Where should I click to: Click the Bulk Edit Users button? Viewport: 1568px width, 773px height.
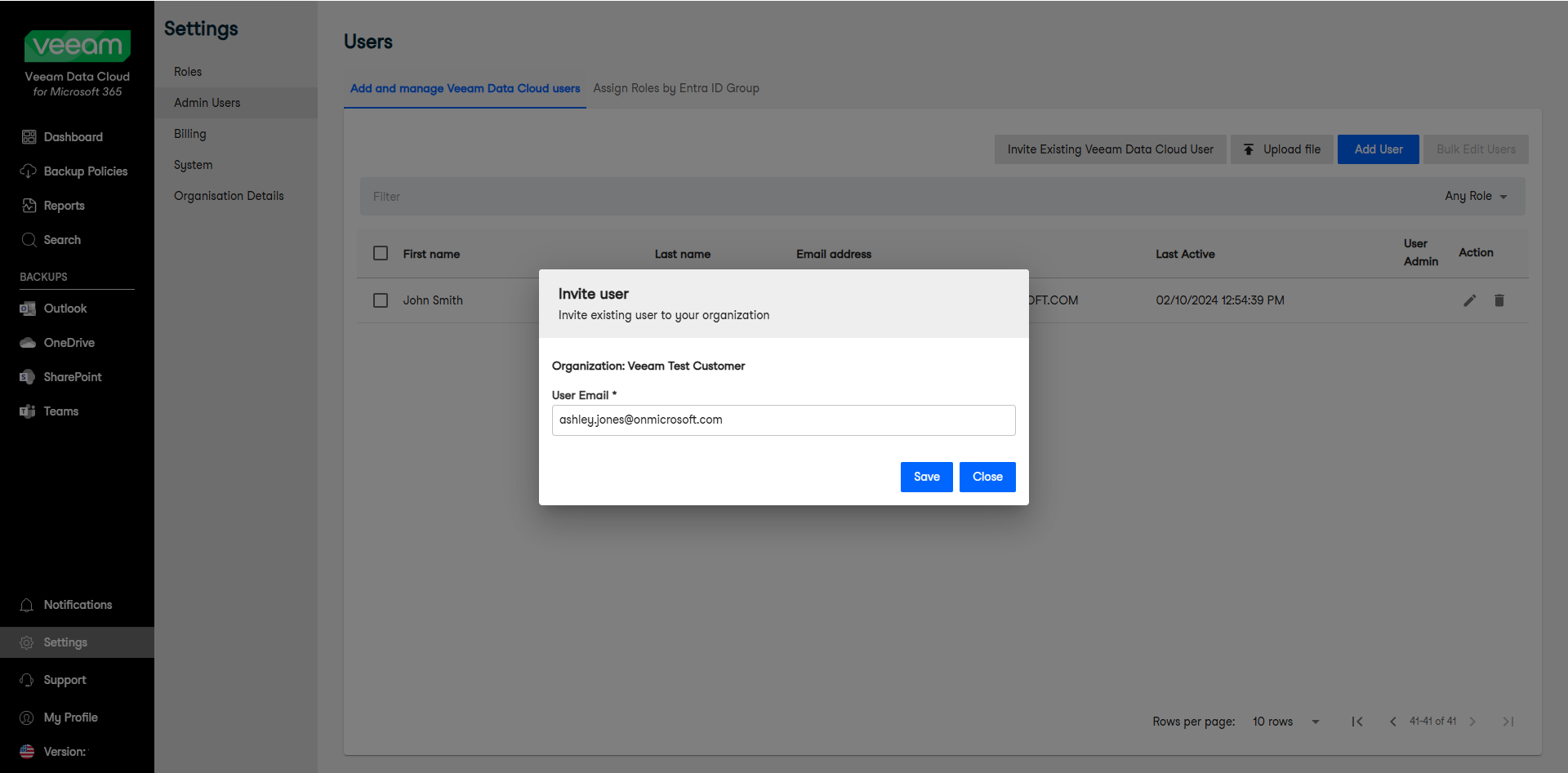click(1476, 149)
